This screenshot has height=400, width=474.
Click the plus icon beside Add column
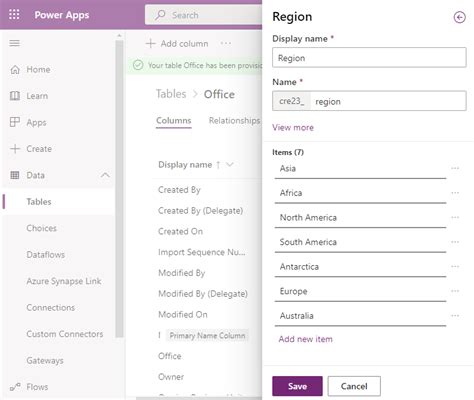[x=151, y=43]
